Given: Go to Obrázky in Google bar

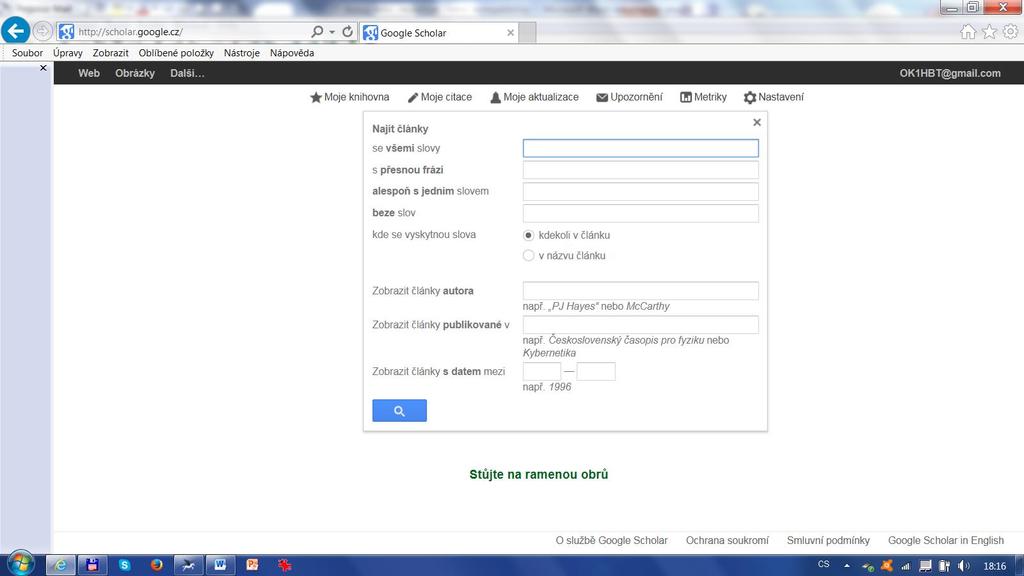Looking at the screenshot, I should tap(135, 73).
